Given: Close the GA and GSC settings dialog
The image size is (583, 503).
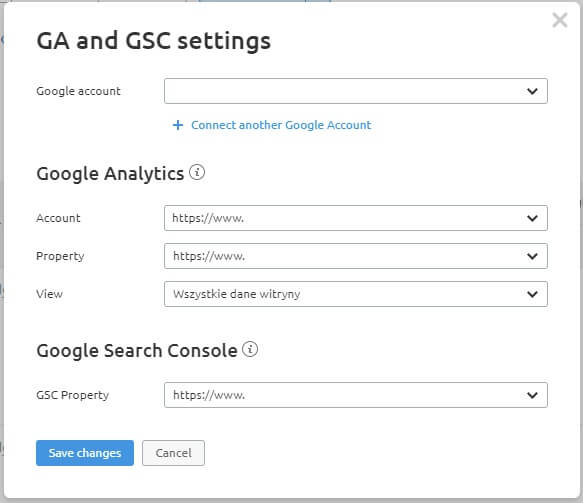Looking at the screenshot, I should [x=560, y=20].
